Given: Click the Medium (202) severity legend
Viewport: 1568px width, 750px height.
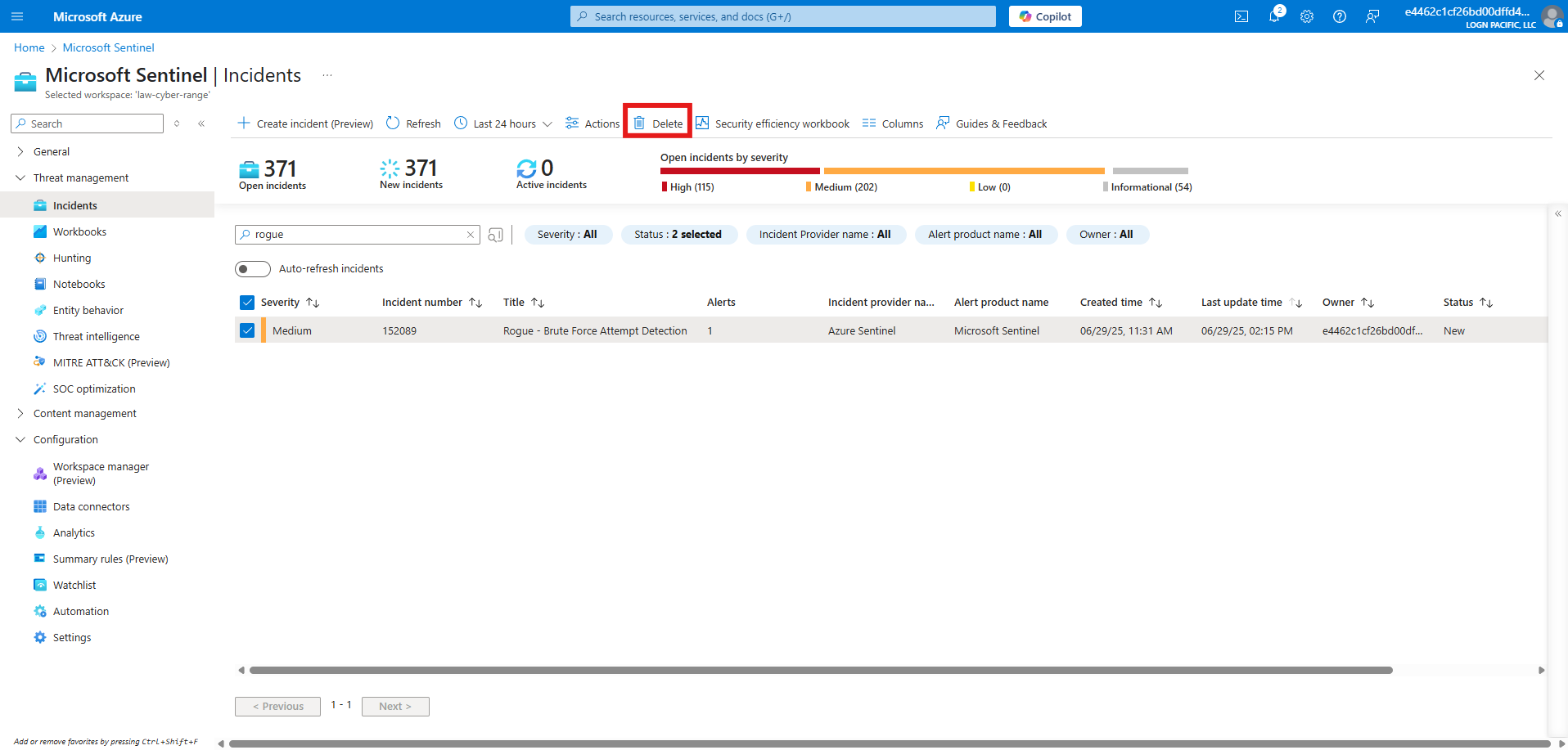Looking at the screenshot, I should [x=841, y=187].
